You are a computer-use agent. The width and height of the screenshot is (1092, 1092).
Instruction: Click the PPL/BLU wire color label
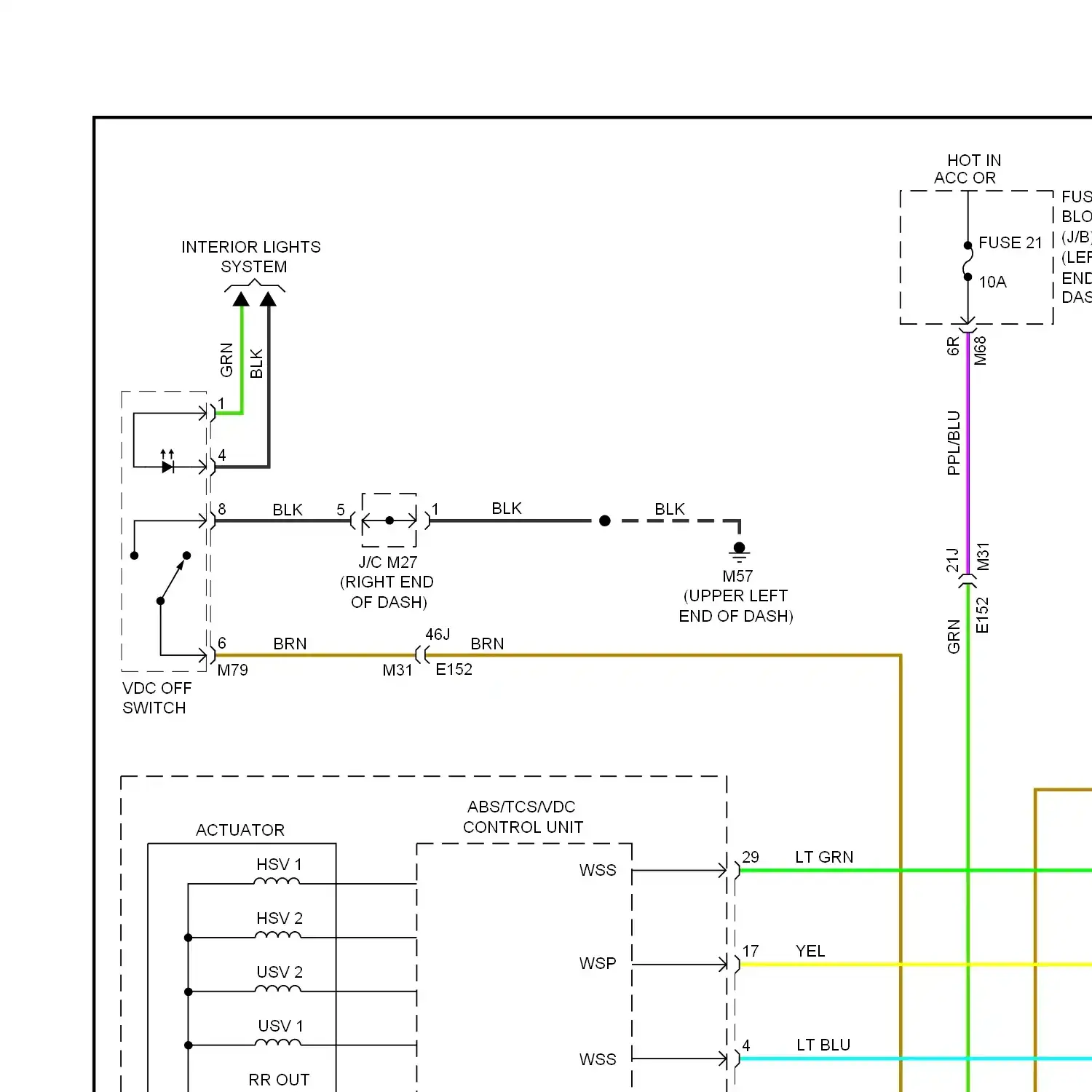coord(954,443)
